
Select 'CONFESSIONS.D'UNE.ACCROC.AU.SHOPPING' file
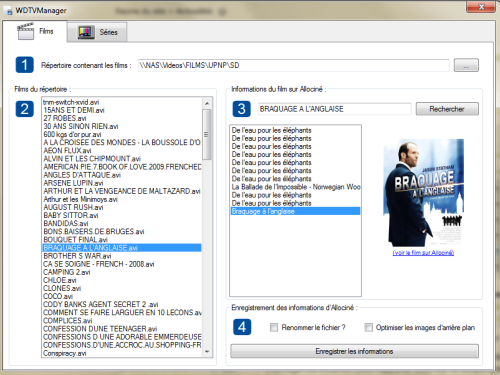[122, 345]
